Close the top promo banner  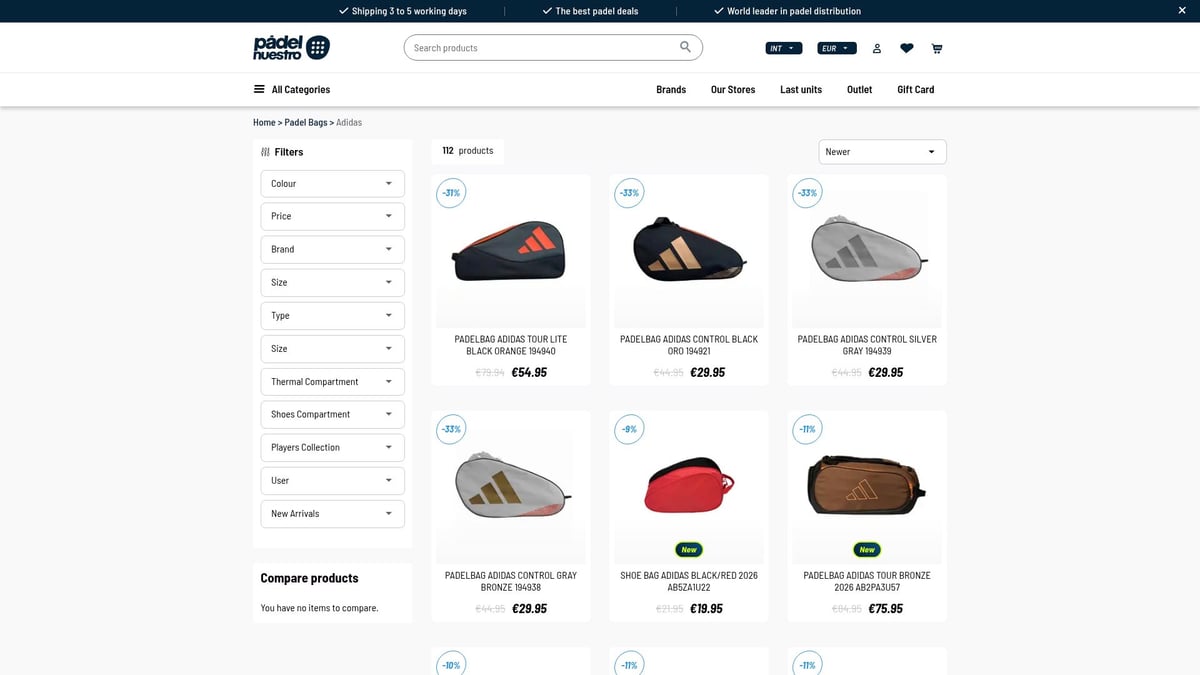[x=1182, y=11]
